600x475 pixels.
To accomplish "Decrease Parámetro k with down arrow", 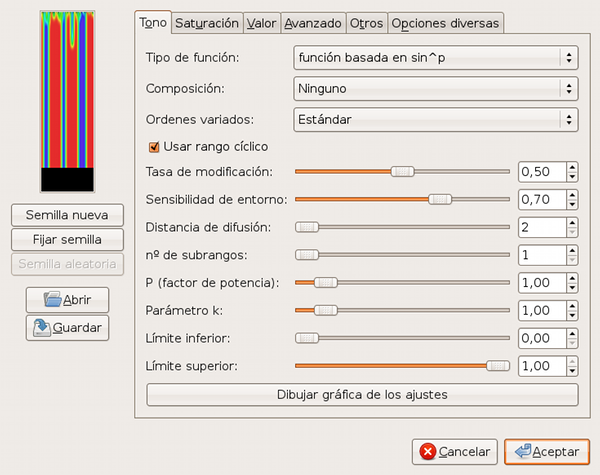I will pyautogui.click(x=572, y=315).
